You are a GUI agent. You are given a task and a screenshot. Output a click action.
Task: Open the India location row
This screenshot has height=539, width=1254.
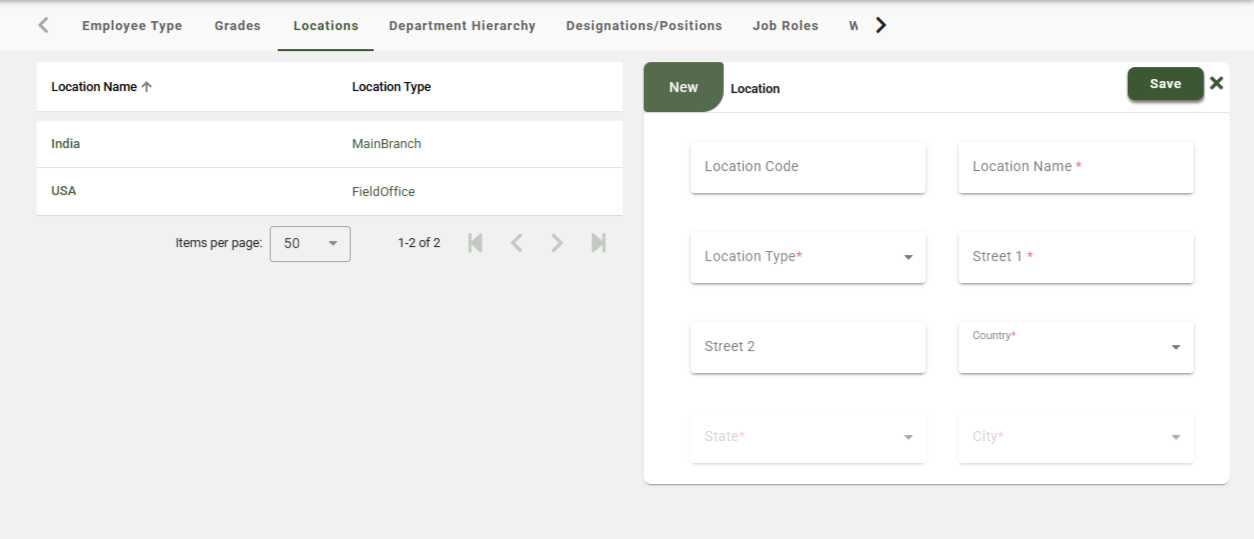click(66, 144)
